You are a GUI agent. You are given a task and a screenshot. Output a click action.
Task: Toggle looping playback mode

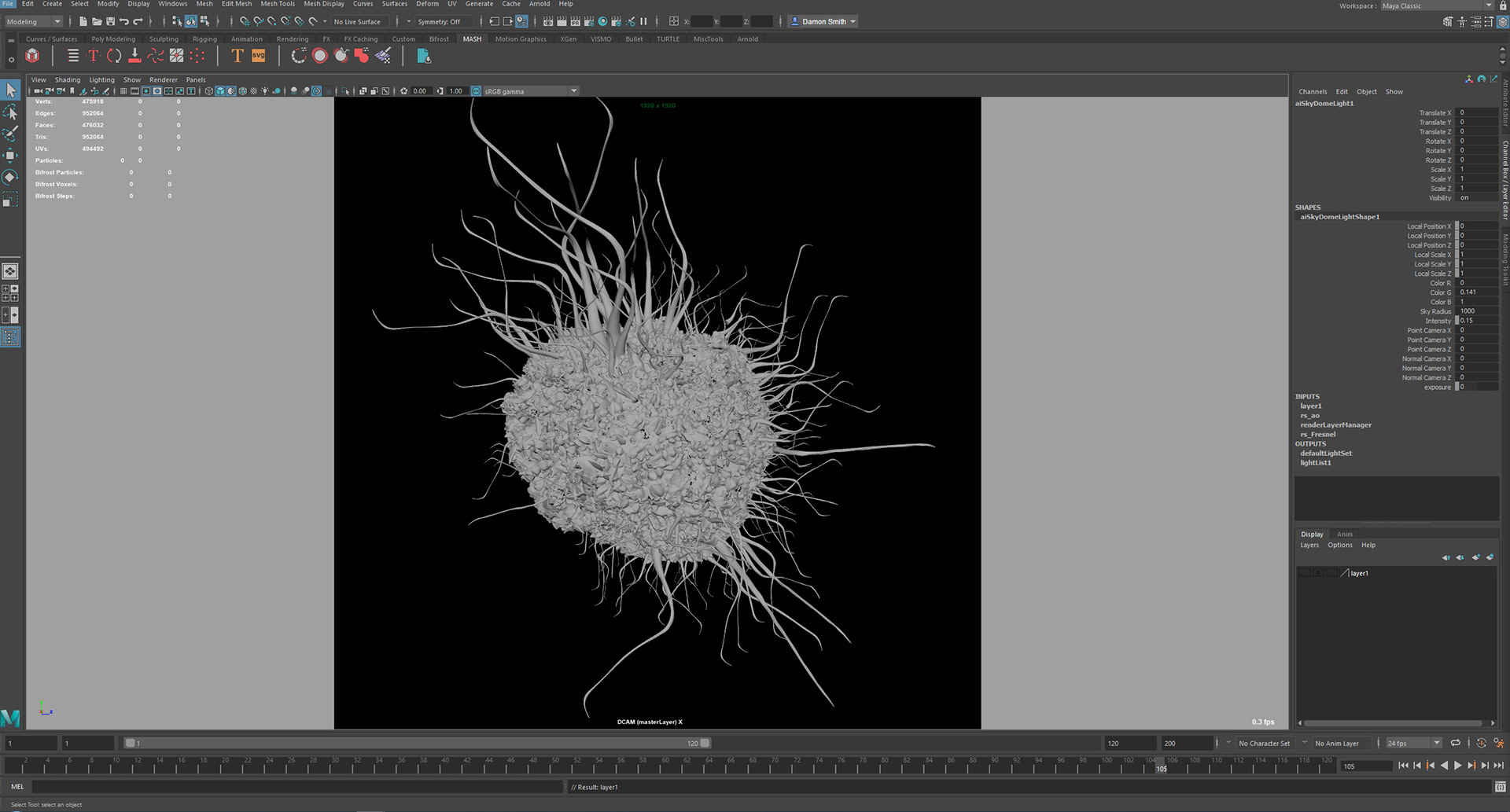pos(1455,743)
